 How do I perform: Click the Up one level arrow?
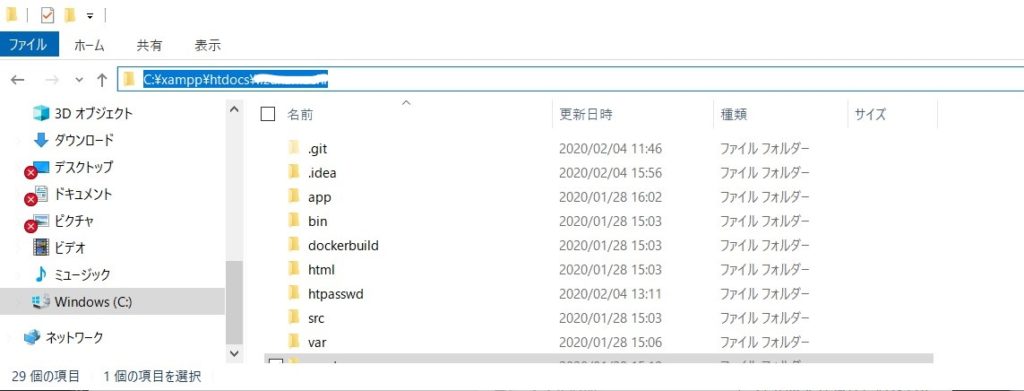[101, 80]
